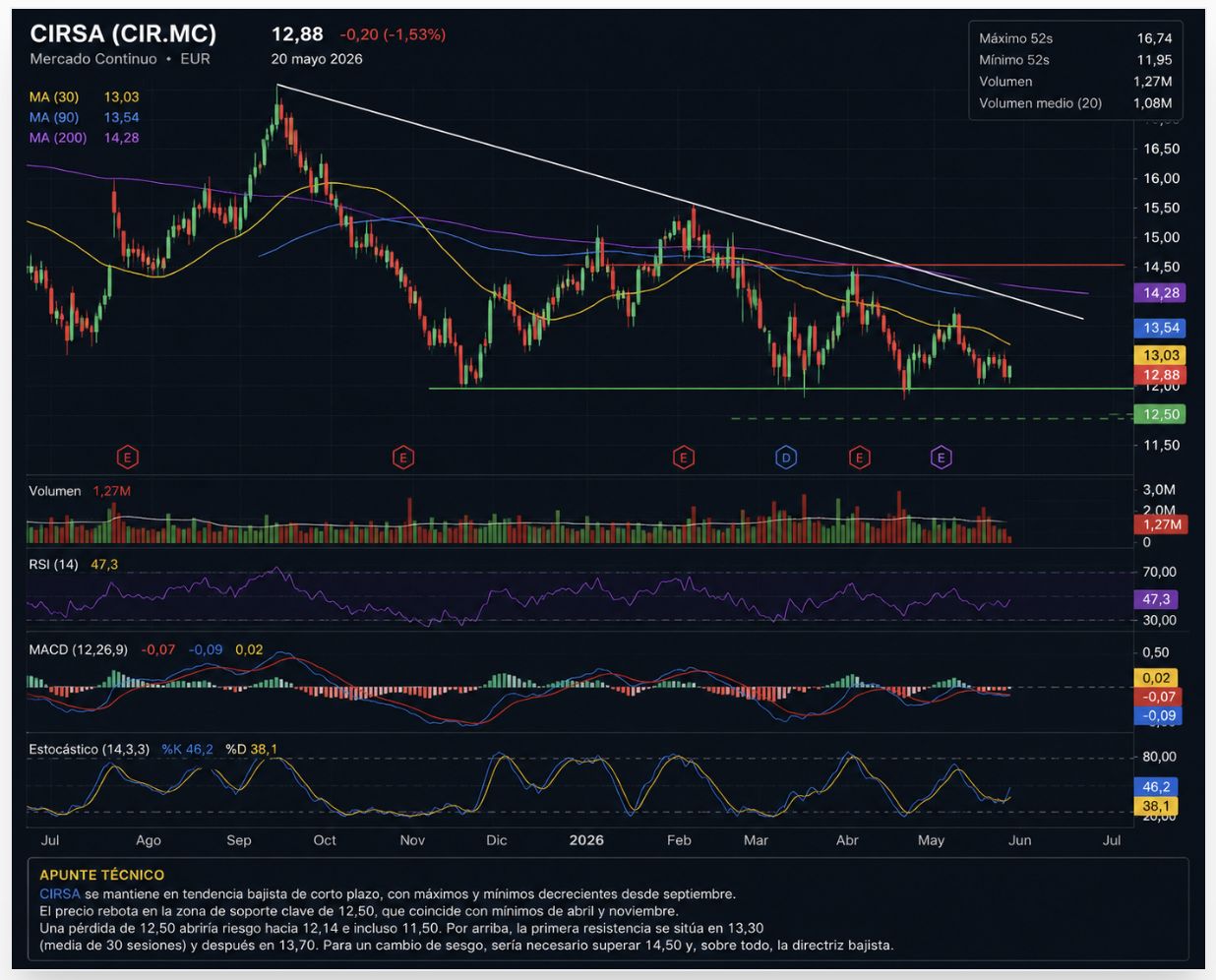The image size is (1216, 980).
Task: Click the yellow 38,1 stochastic axis tag
Action: (1157, 806)
